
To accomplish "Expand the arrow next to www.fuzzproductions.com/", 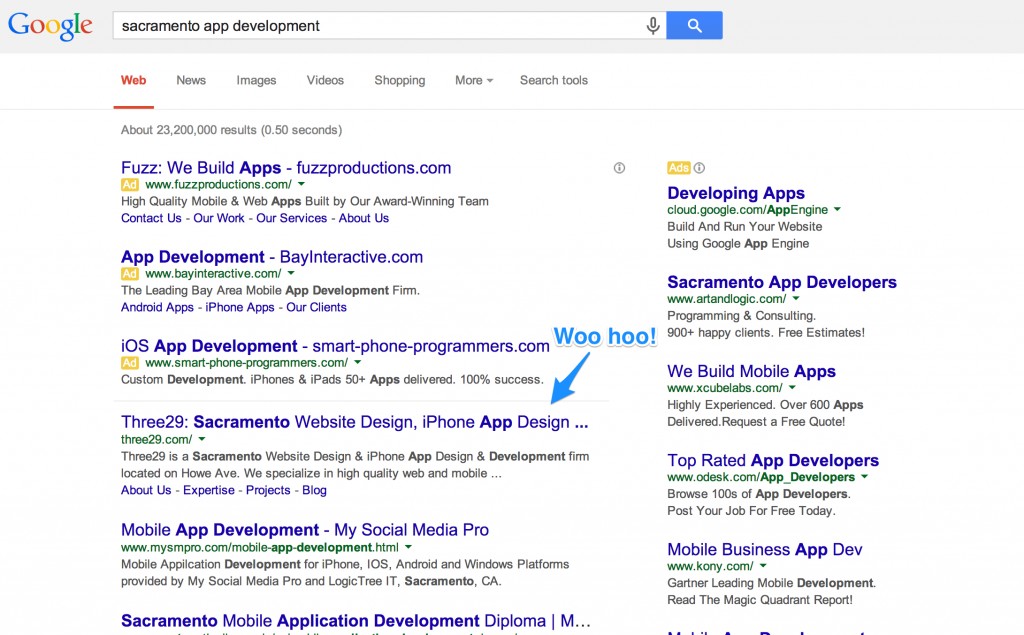I will 302,185.
